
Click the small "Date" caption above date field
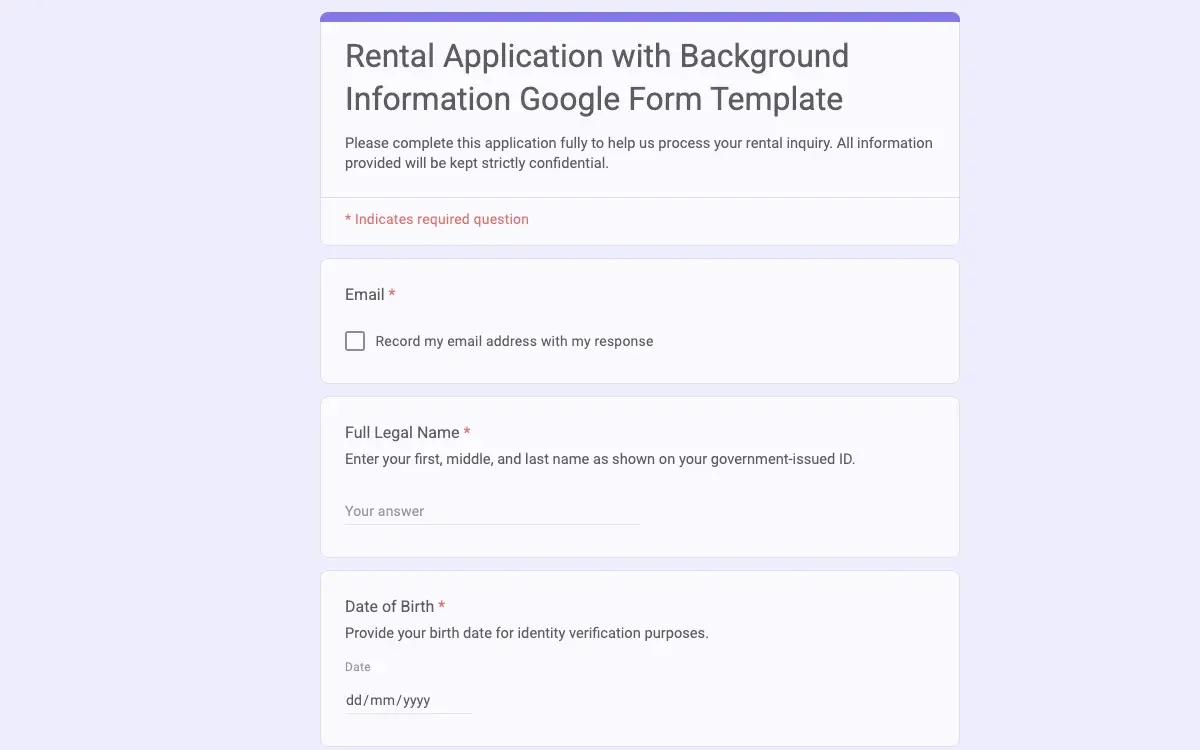[358, 667]
